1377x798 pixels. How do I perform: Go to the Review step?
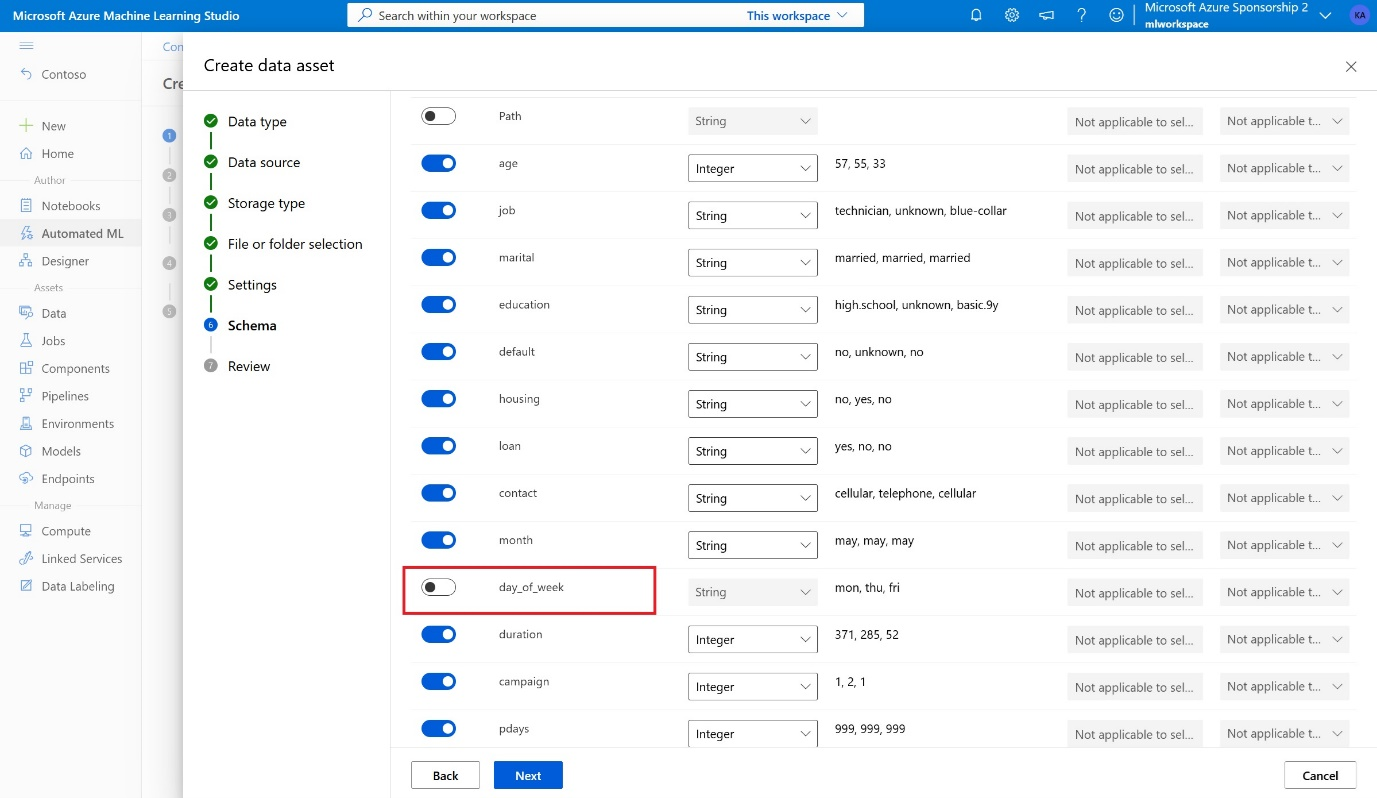coord(248,365)
